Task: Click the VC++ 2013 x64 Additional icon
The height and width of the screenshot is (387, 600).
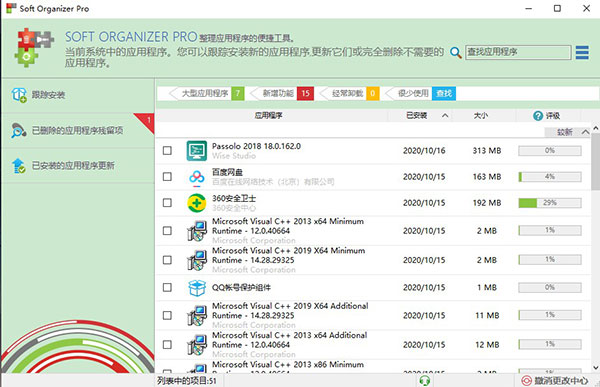Action: [197, 345]
